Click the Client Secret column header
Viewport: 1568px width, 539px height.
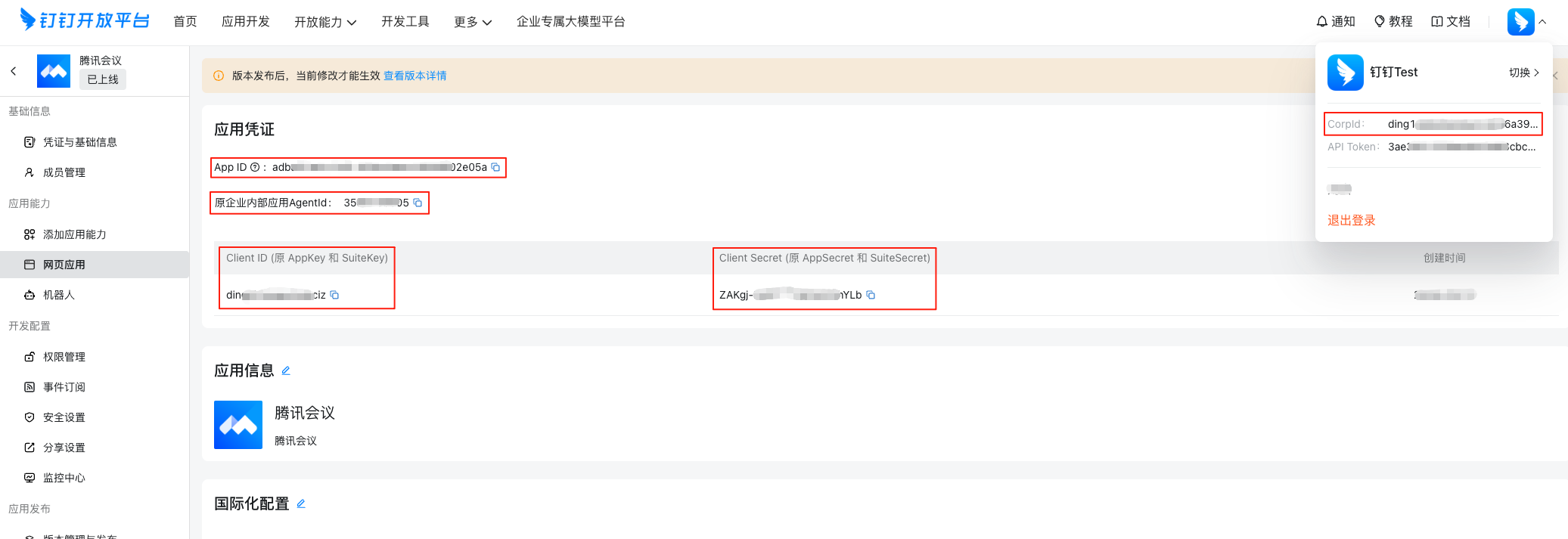pos(824,258)
